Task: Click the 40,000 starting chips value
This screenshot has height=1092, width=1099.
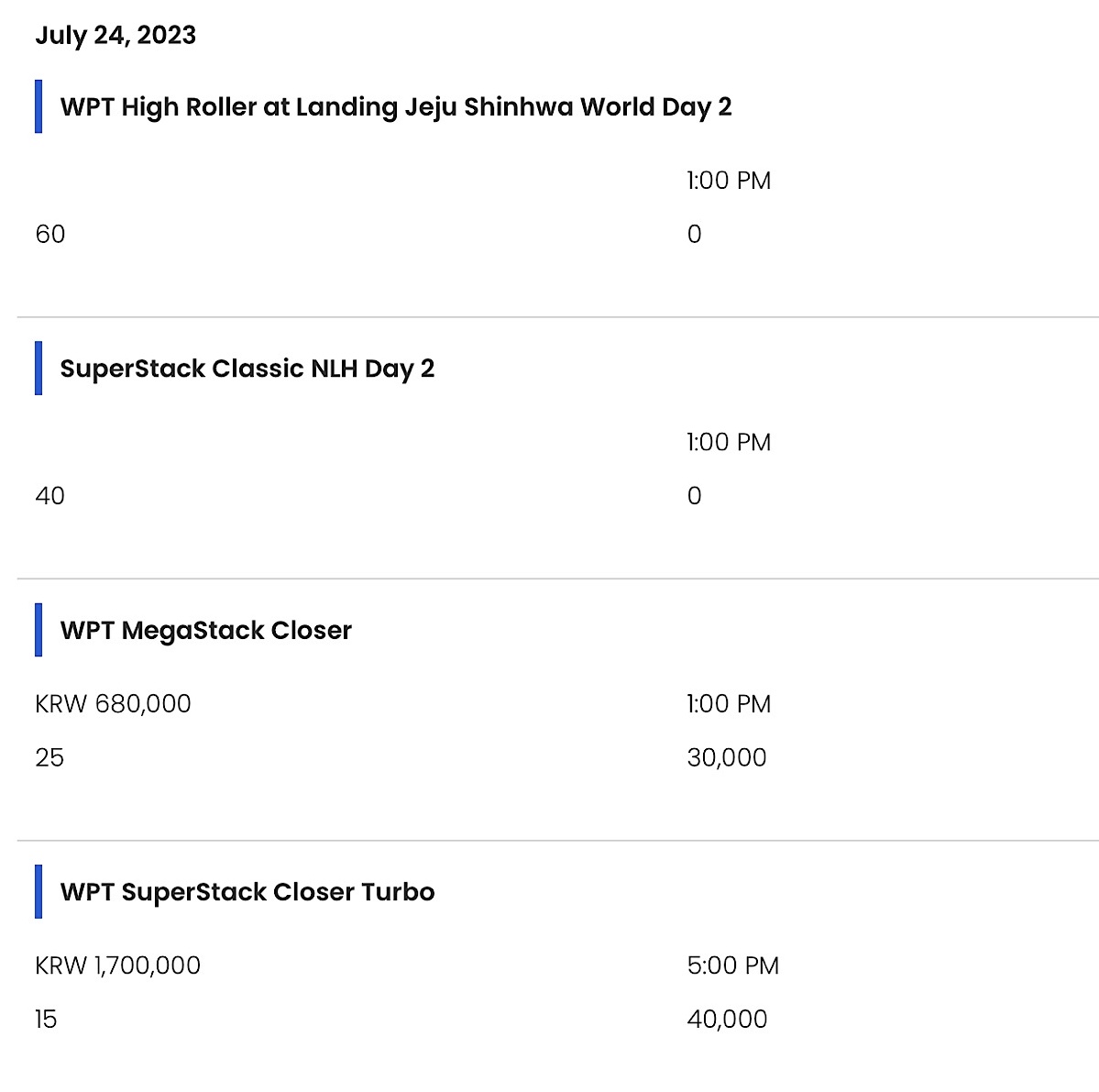Action: click(728, 1019)
